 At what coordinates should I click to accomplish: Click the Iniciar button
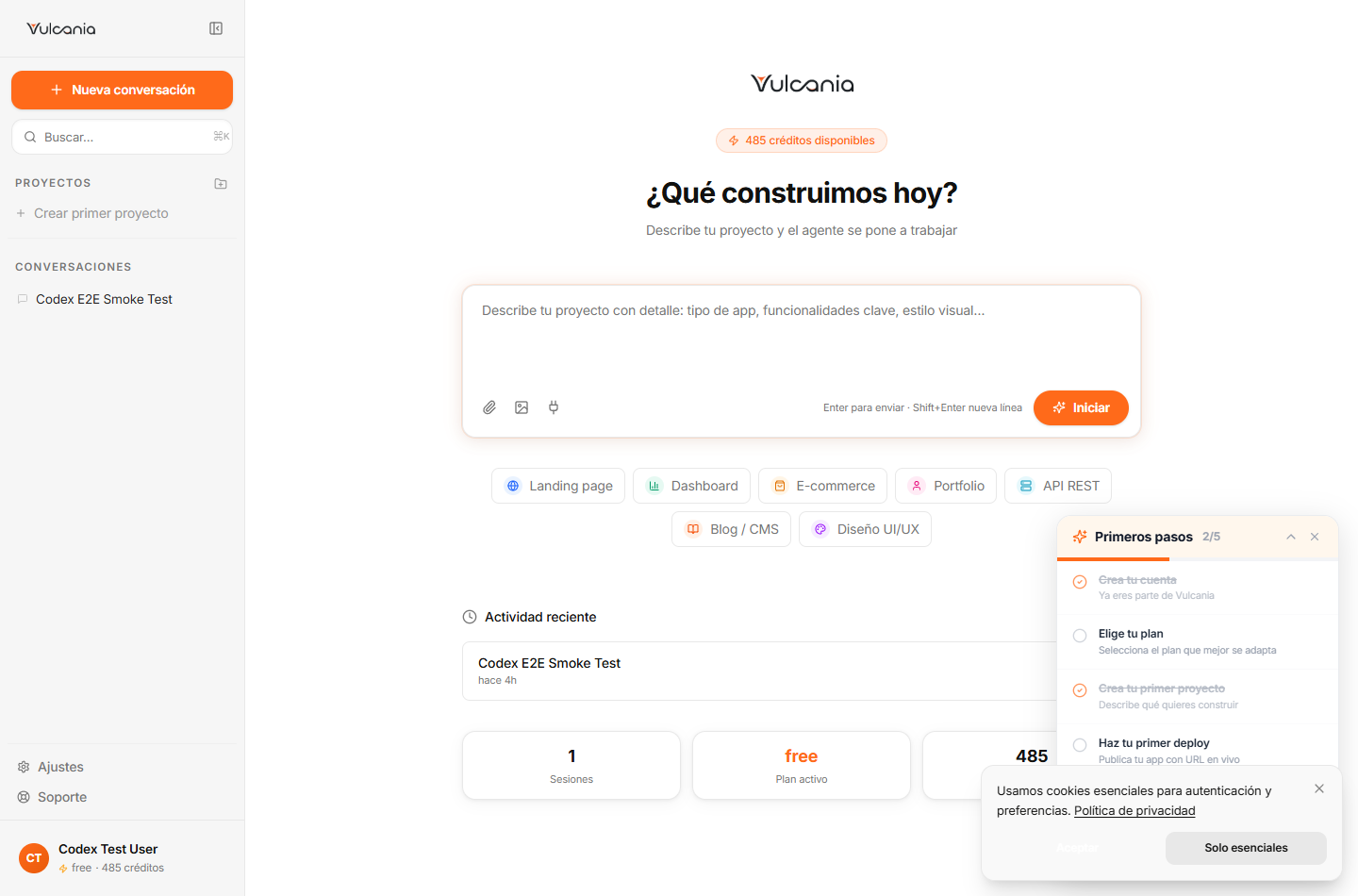tap(1081, 407)
